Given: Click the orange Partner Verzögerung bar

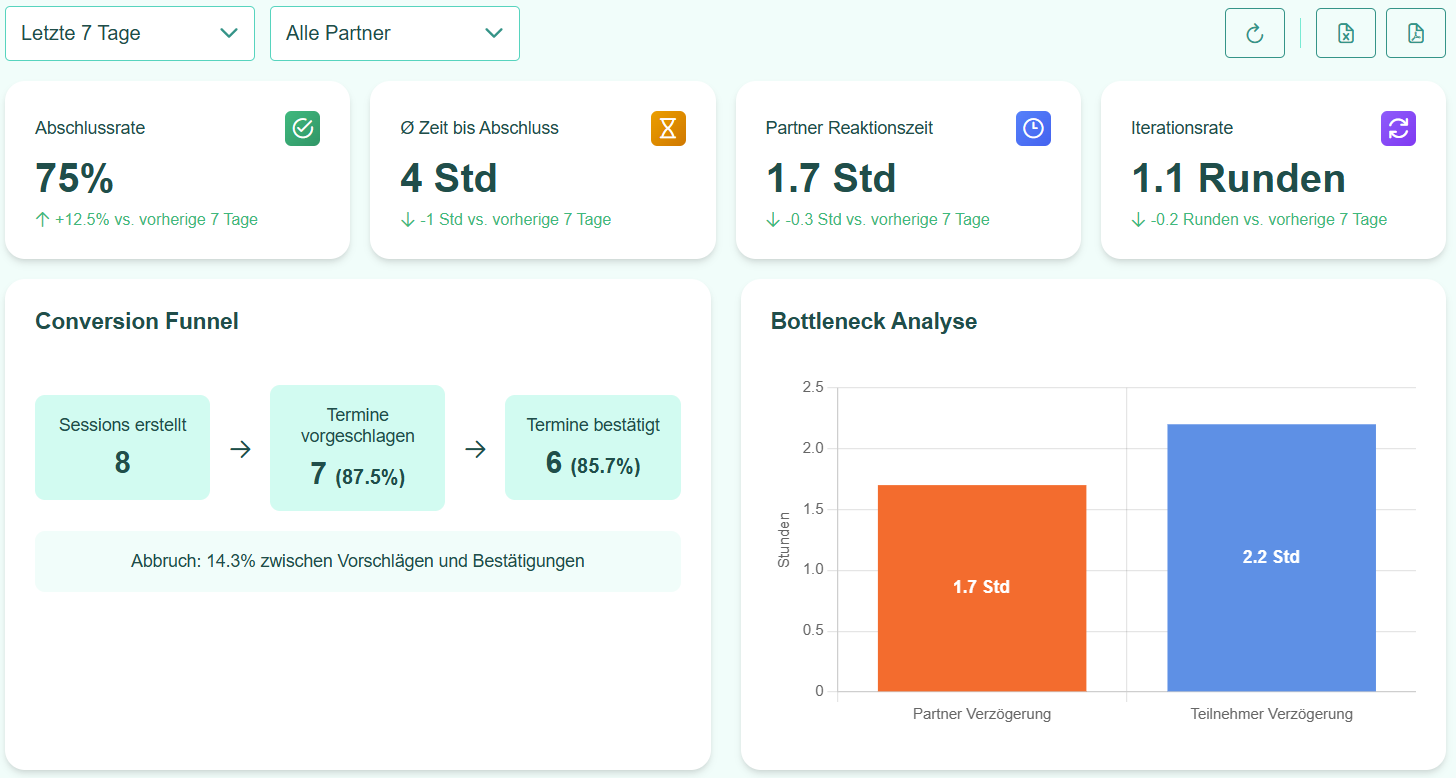Looking at the screenshot, I should pyautogui.click(x=981, y=588).
